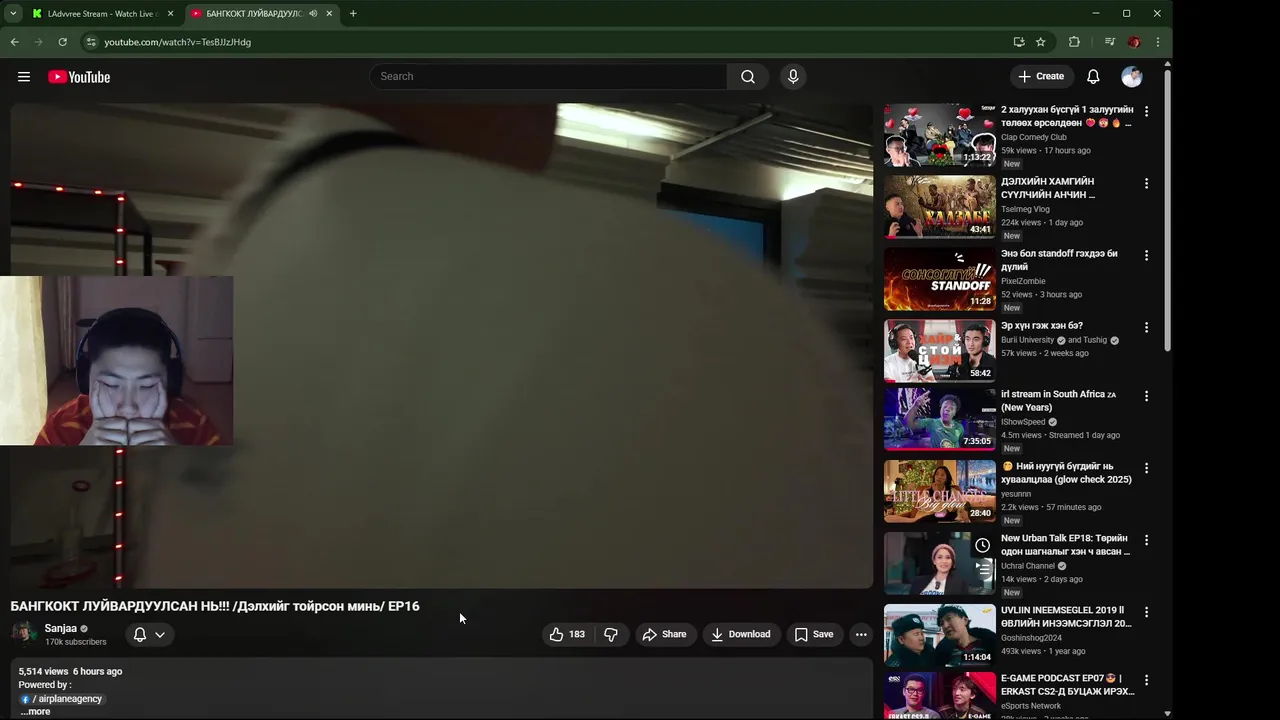1280x720 pixels.
Task: Open options for Goshinshog2024 video
Action: pyautogui.click(x=1146, y=612)
